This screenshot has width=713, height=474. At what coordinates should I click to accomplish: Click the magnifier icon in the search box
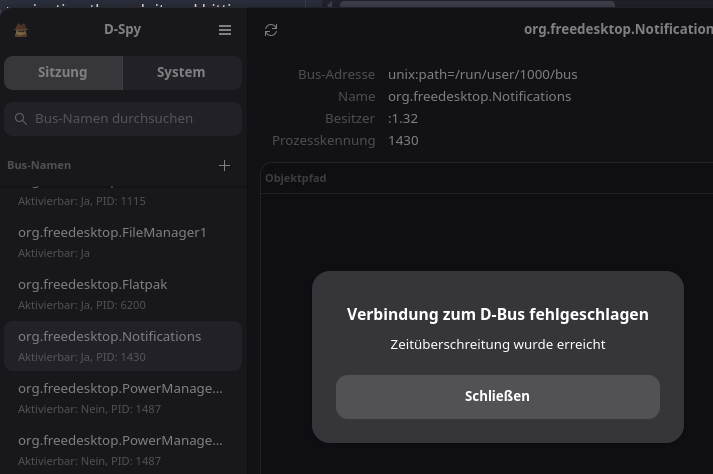(20, 119)
